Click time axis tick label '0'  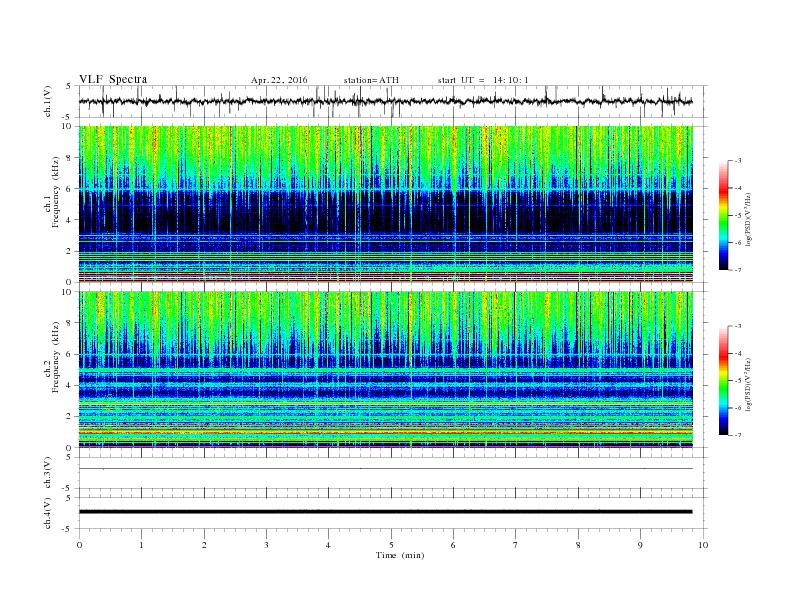[x=79, y=545]
